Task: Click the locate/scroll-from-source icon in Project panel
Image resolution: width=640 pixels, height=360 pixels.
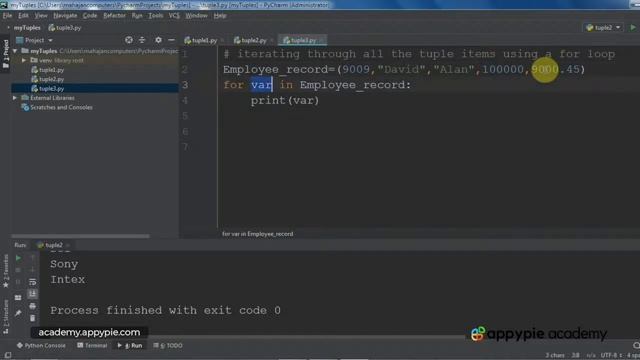Action: pos(129,40)
